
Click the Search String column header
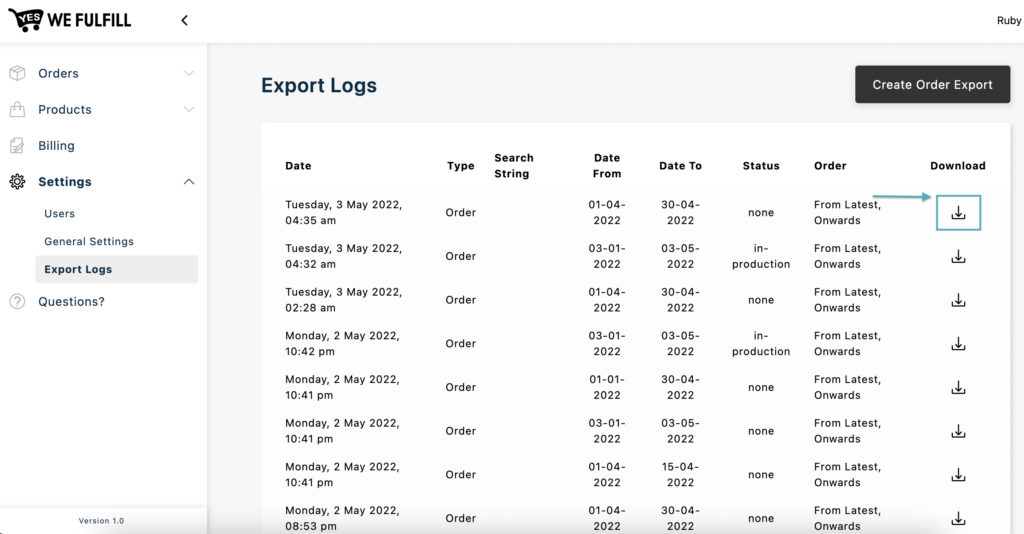coord(513,166)
